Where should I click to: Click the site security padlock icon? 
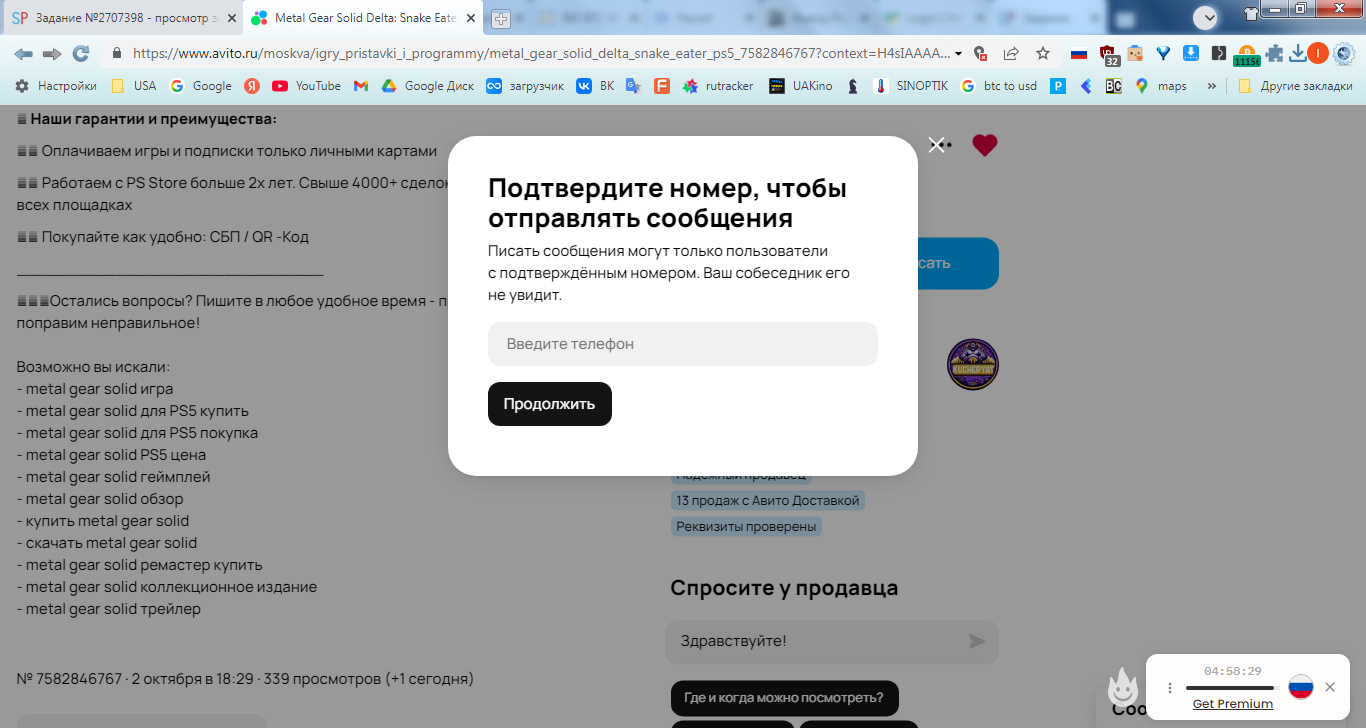pos(117,53)
